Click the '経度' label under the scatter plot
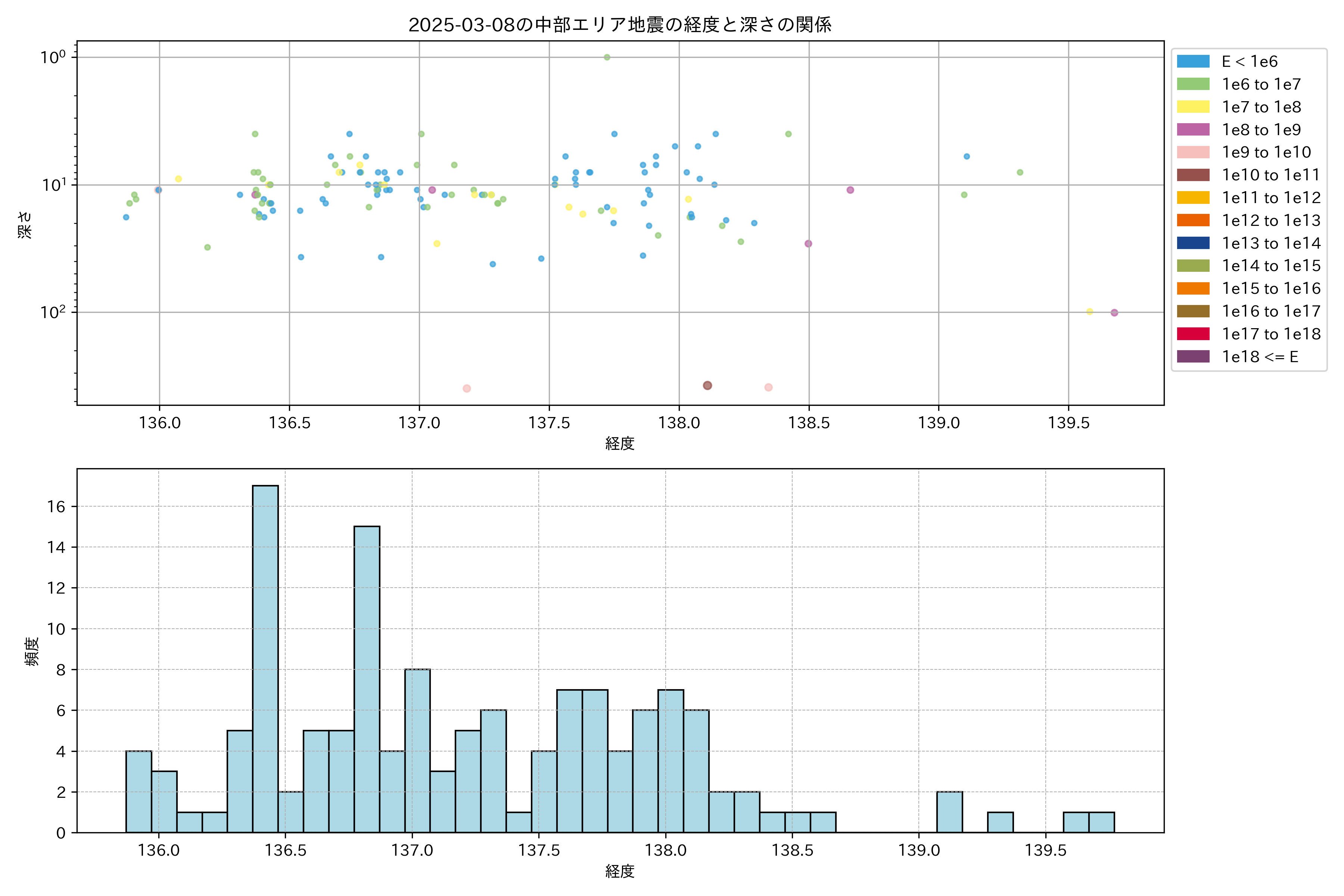This screenshot has width=1344, height=896. click(x=620, y=444)
